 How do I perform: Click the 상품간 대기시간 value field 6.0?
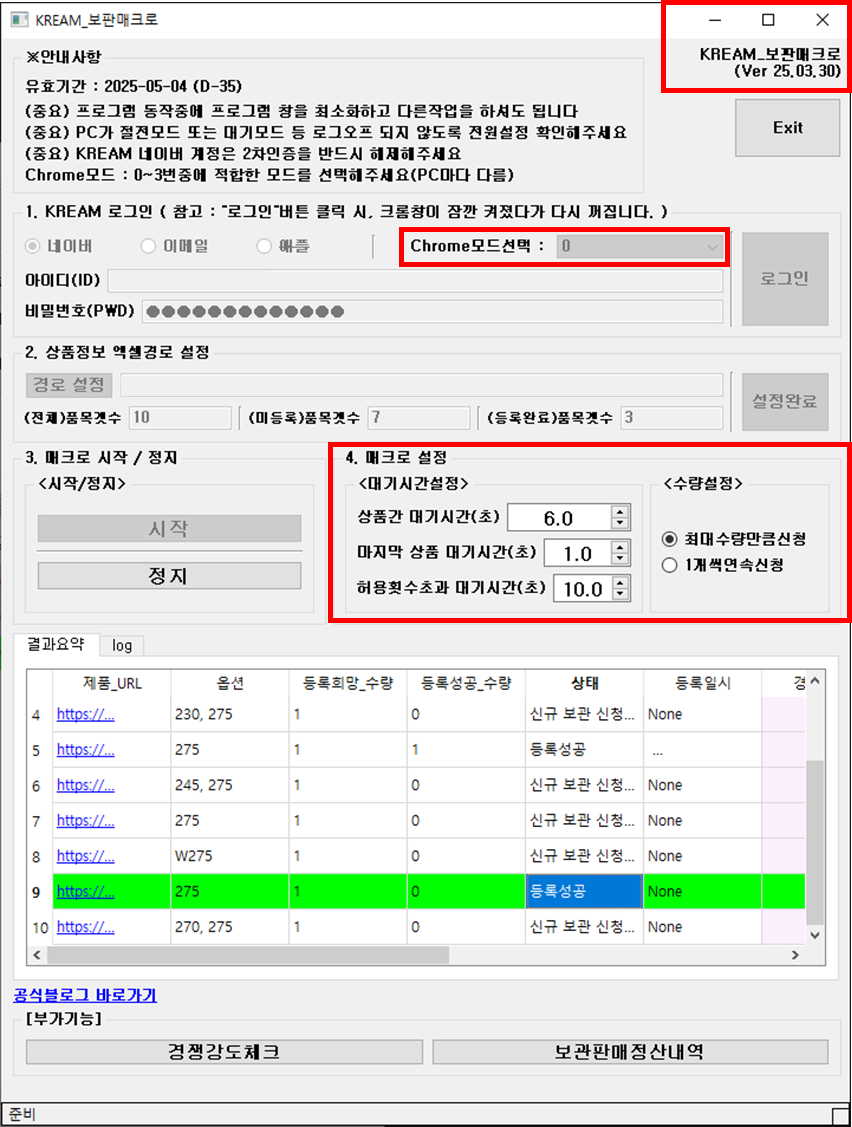click(x=559, y=518)
